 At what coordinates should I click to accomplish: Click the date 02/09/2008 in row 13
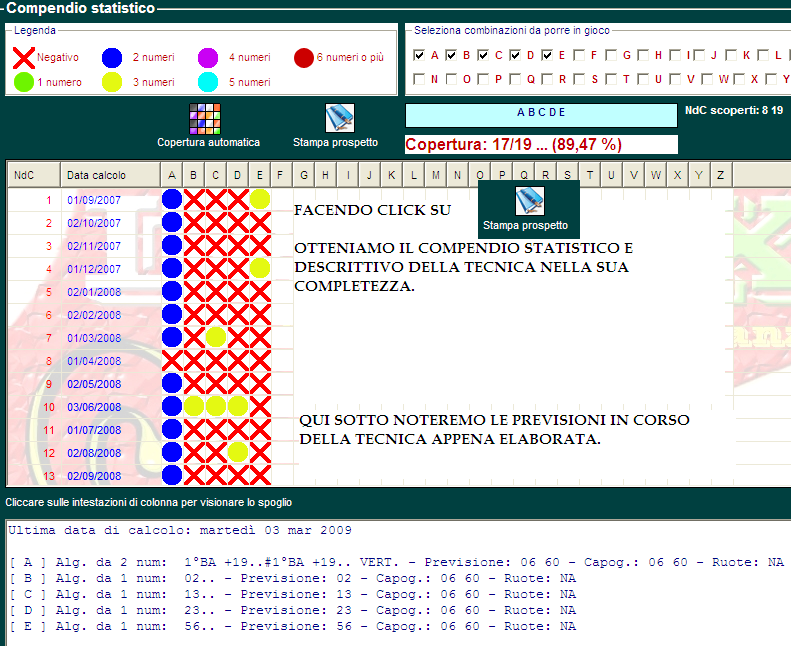tap(94, 476)
